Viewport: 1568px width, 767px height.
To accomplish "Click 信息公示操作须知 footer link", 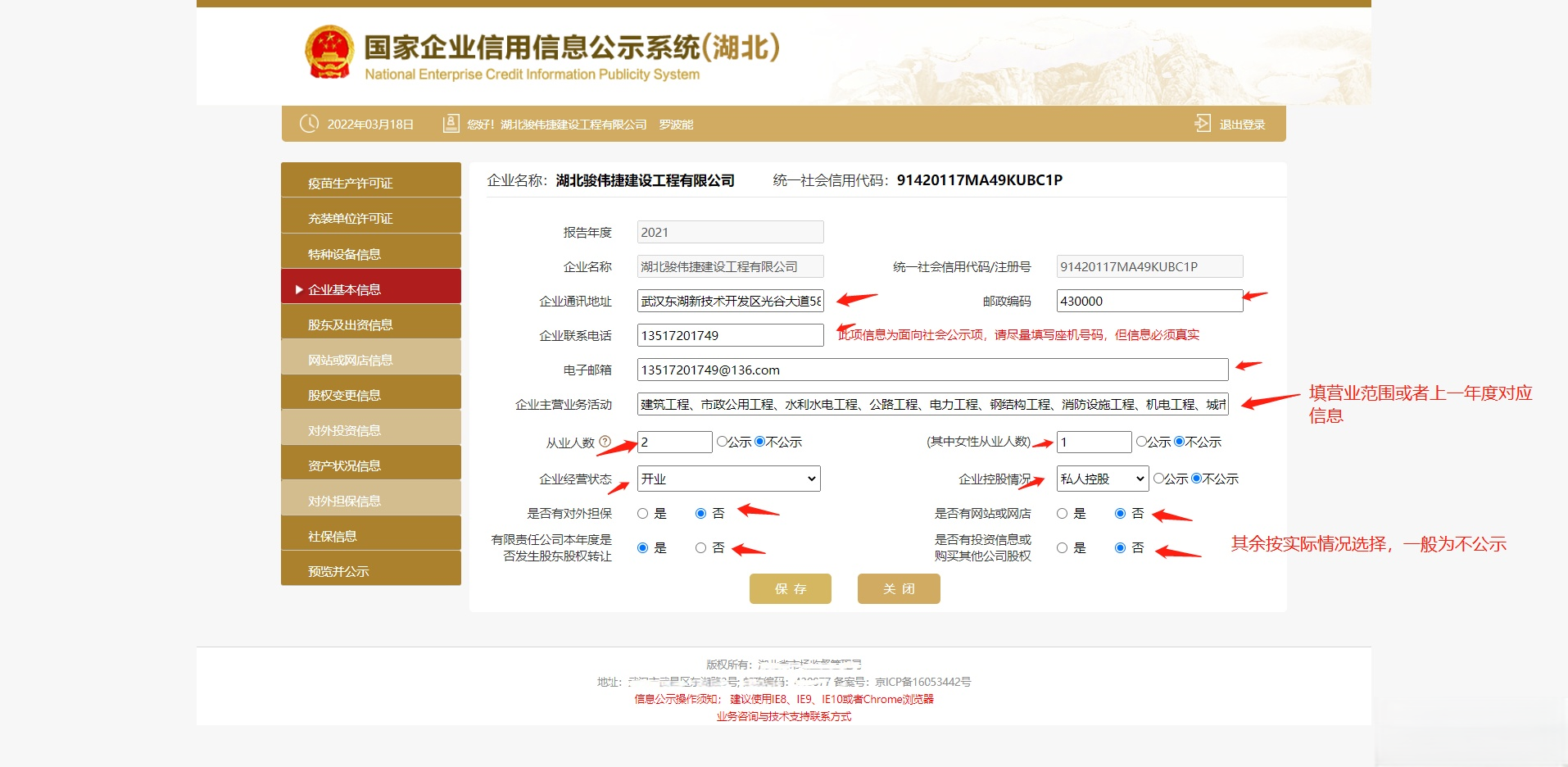I will 678,699.
